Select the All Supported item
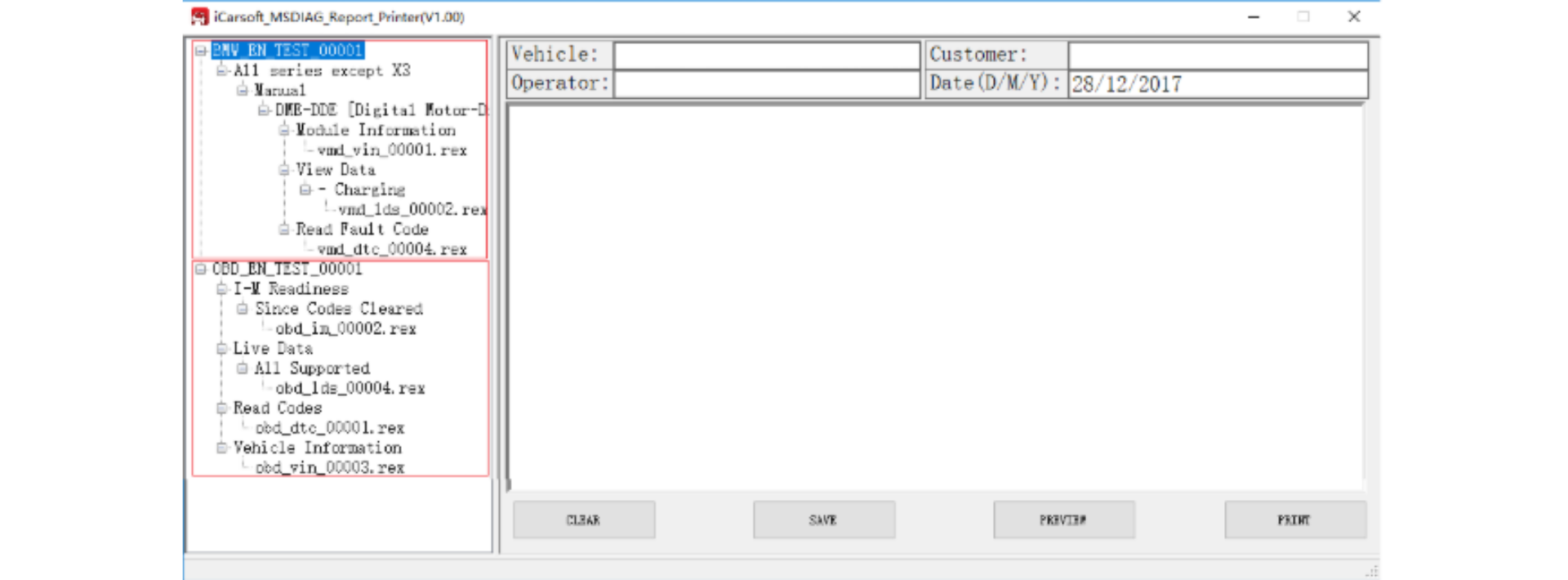This screenshot has height=580, width=1568. (312, 368)
